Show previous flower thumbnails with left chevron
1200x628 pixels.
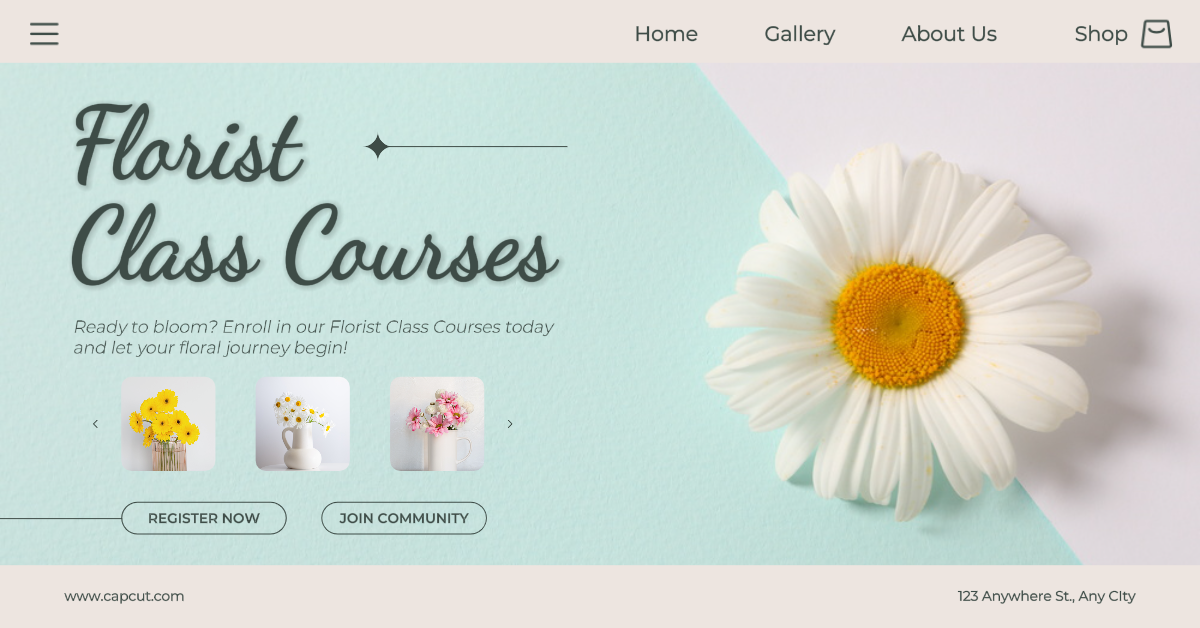[95, 424]
